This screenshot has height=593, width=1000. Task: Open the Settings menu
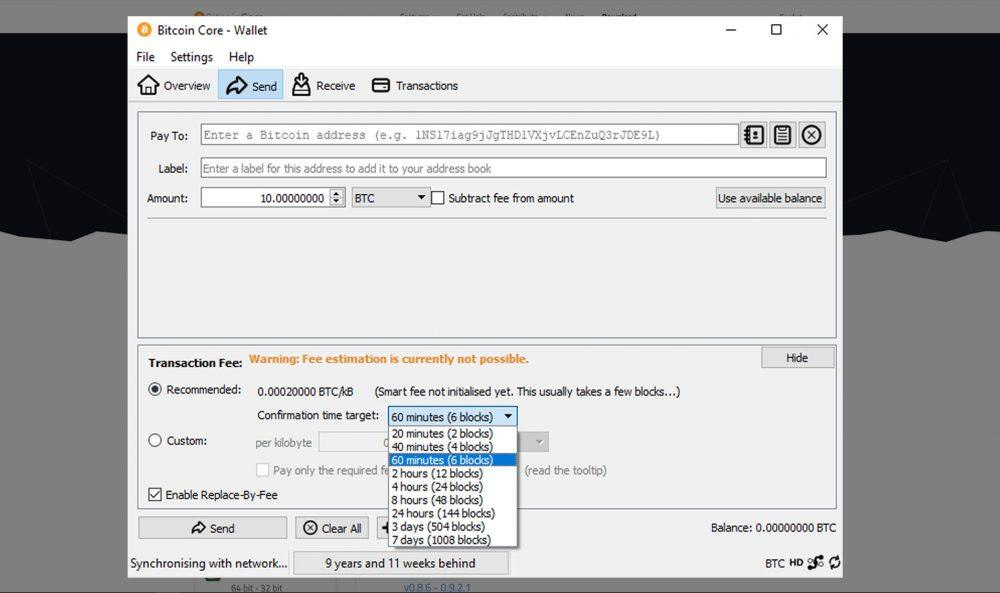(191, 57)
